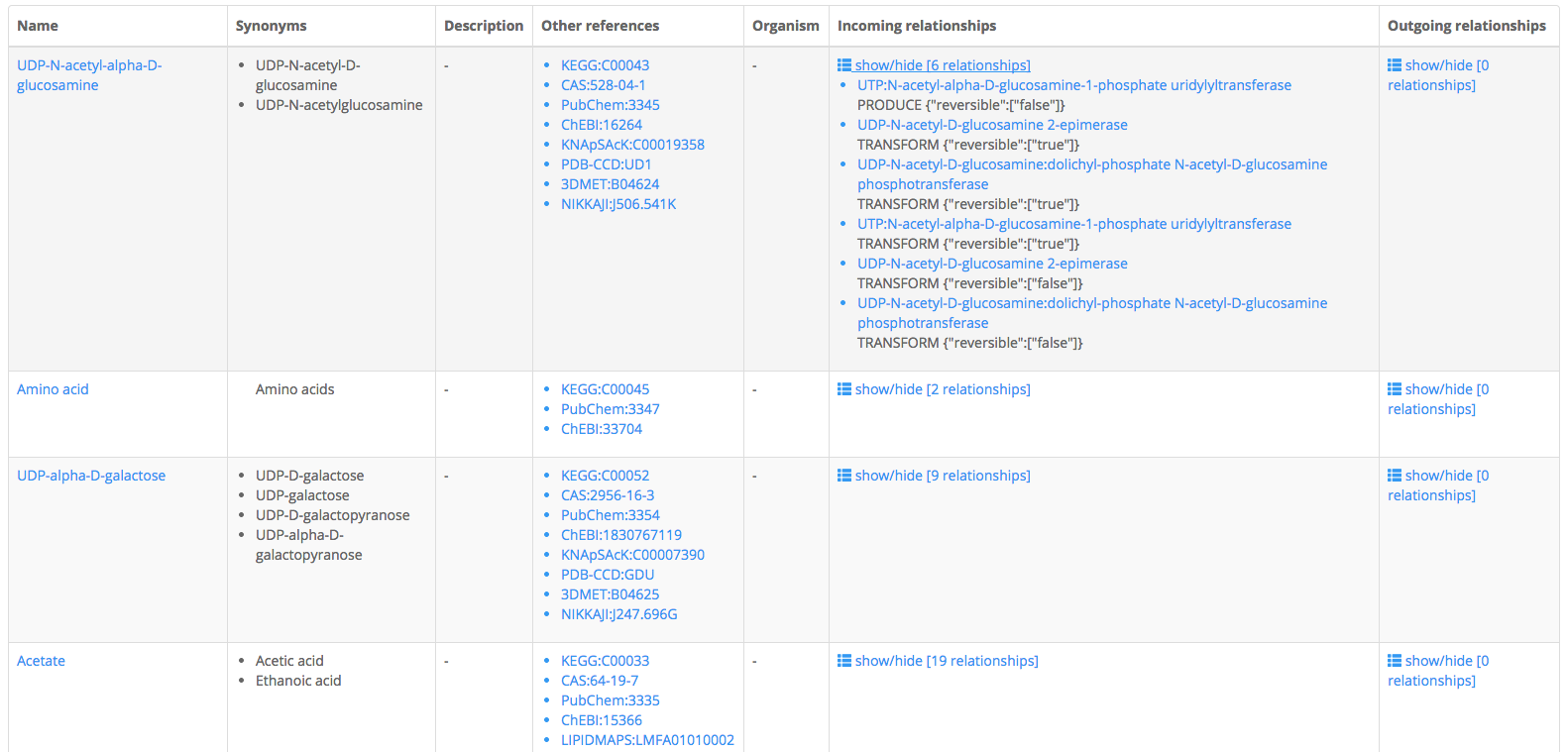The width and height of the screenshot is (1568, 752).
Task: Click list icon beside show/hide 19 relationships
Action: coord(844,661)
